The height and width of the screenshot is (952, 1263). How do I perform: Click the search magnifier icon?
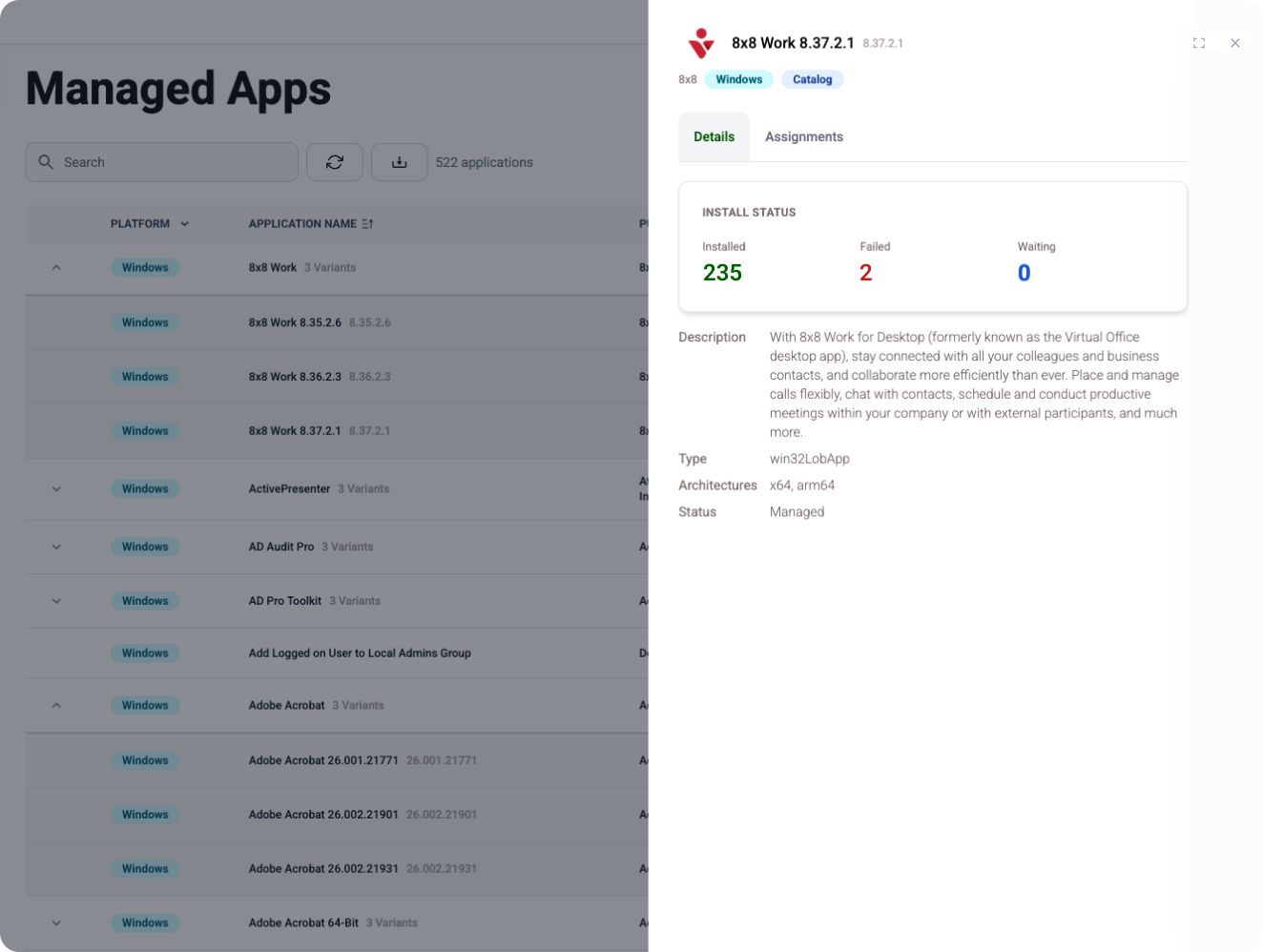click(x=46, y=162)
